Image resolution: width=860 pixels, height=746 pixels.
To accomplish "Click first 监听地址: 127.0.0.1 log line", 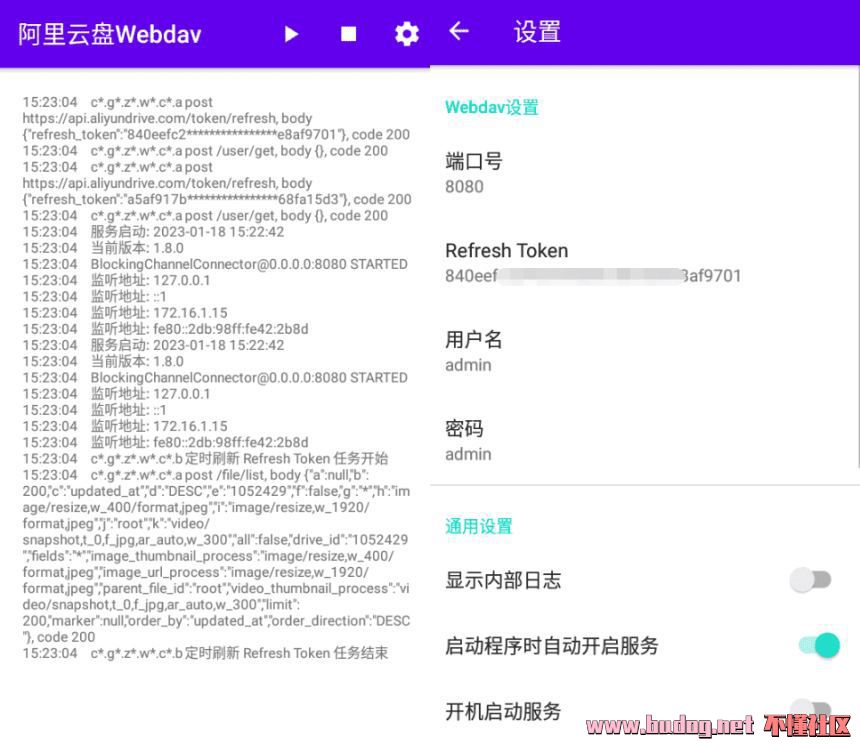I will (116, 280).
